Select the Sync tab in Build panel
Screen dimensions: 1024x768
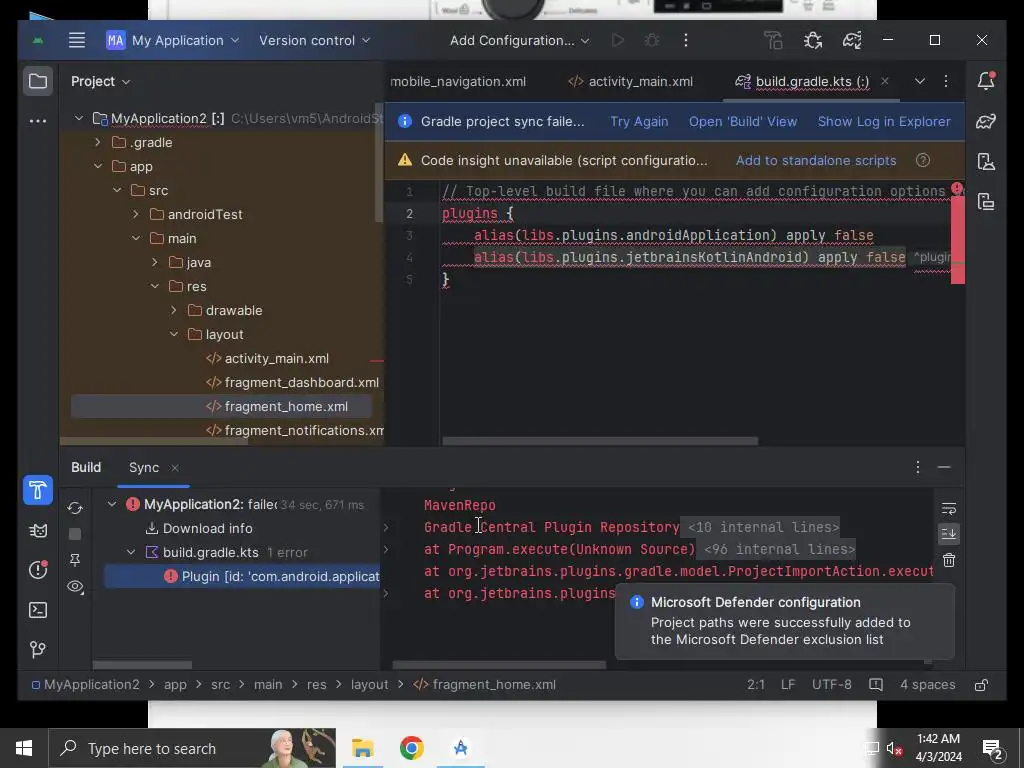[x=144, y=468]
